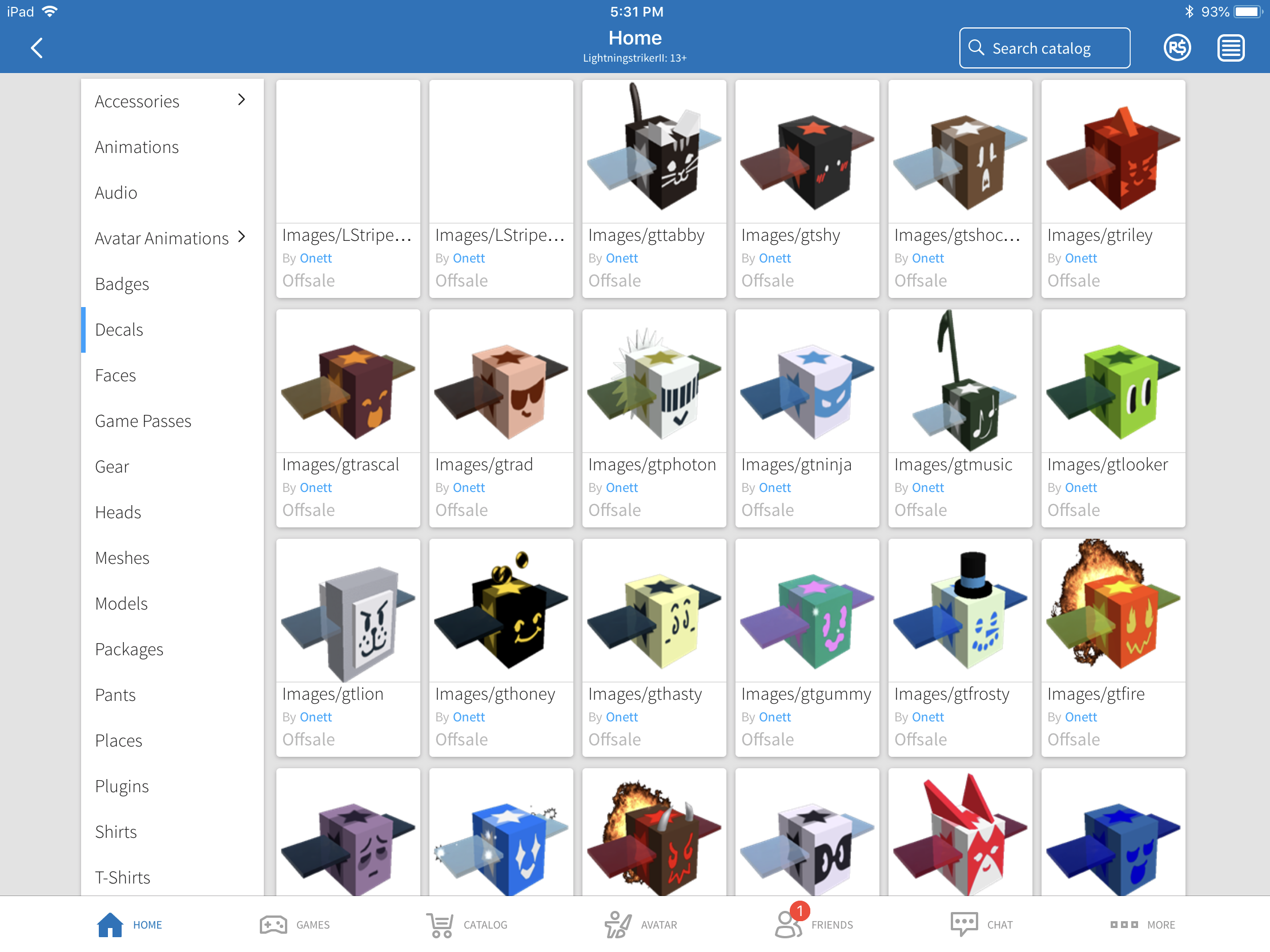This screenshot has height=952, width=1270.
Task: Go to Home tab icon
Action: click(x=110, y=925)
